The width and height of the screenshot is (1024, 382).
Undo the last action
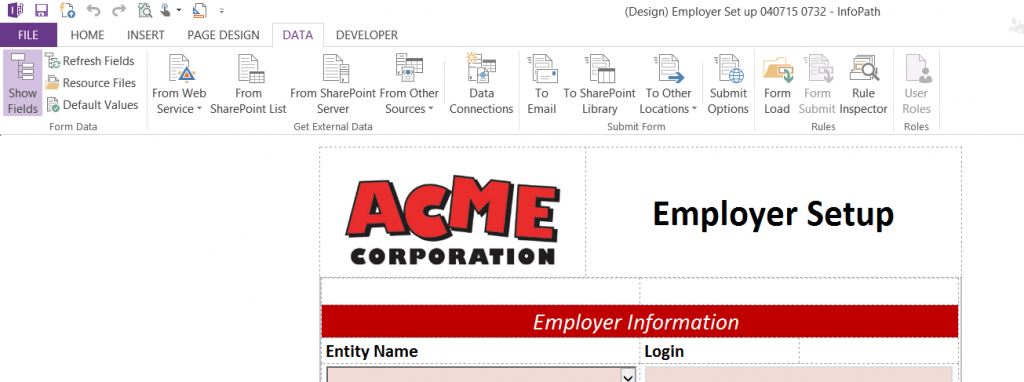(x=93, y=11)
